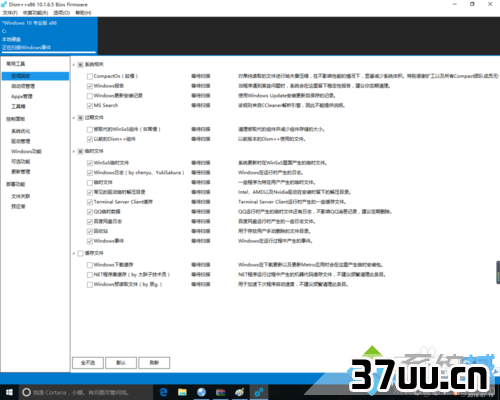Click the Cortana search box
The width and height of the screenshot is (500, 400).
coord(86,392)
